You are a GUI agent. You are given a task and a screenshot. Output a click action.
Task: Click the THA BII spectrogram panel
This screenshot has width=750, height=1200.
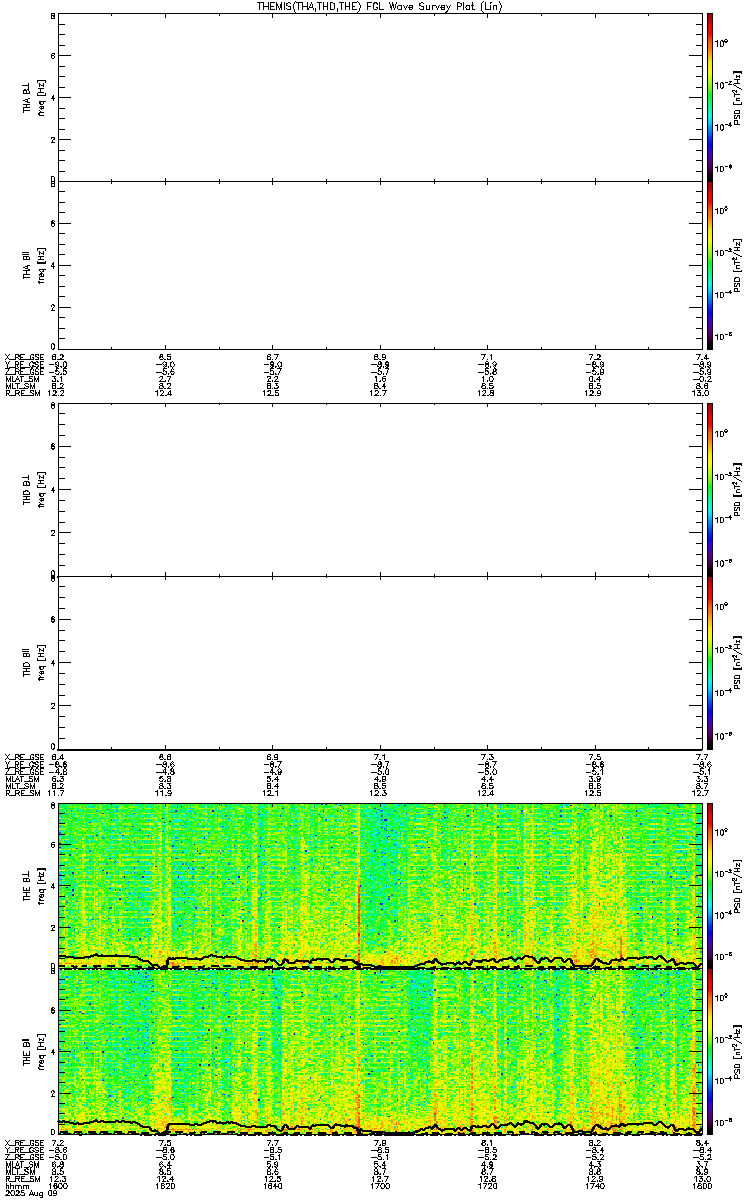click(380, 264)
